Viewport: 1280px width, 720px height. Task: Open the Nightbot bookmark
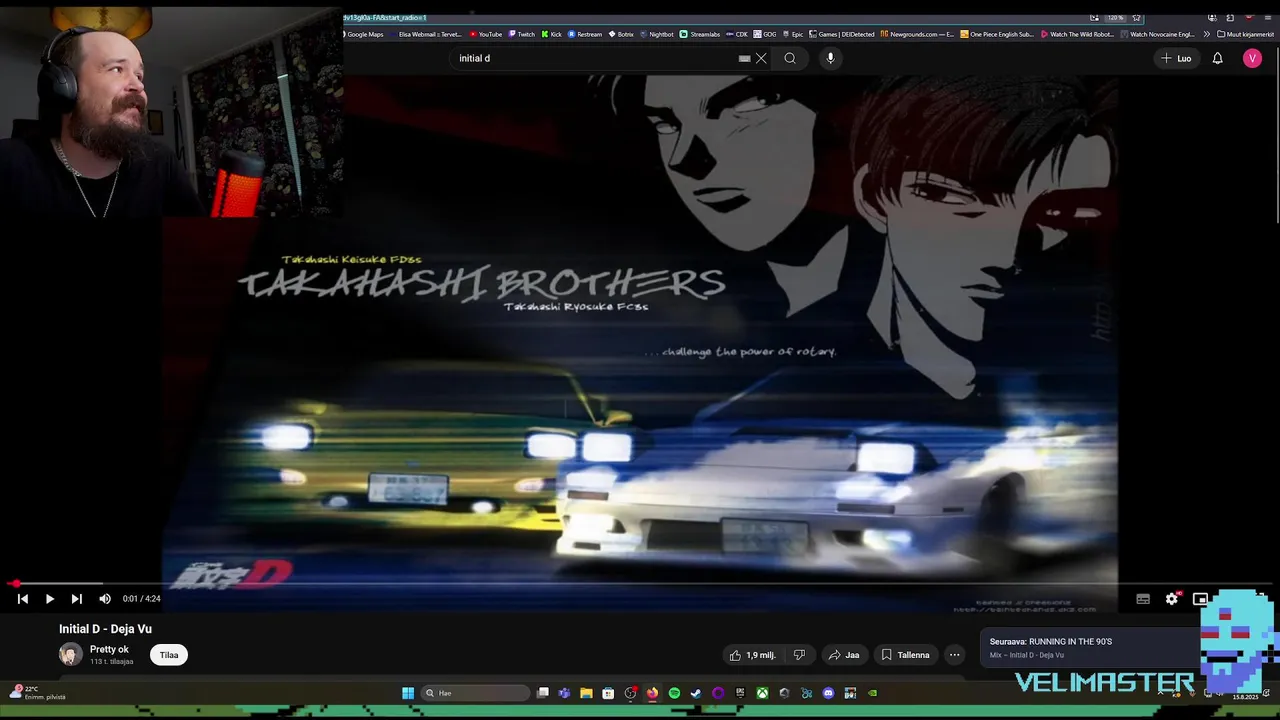[x=657, y=34]
